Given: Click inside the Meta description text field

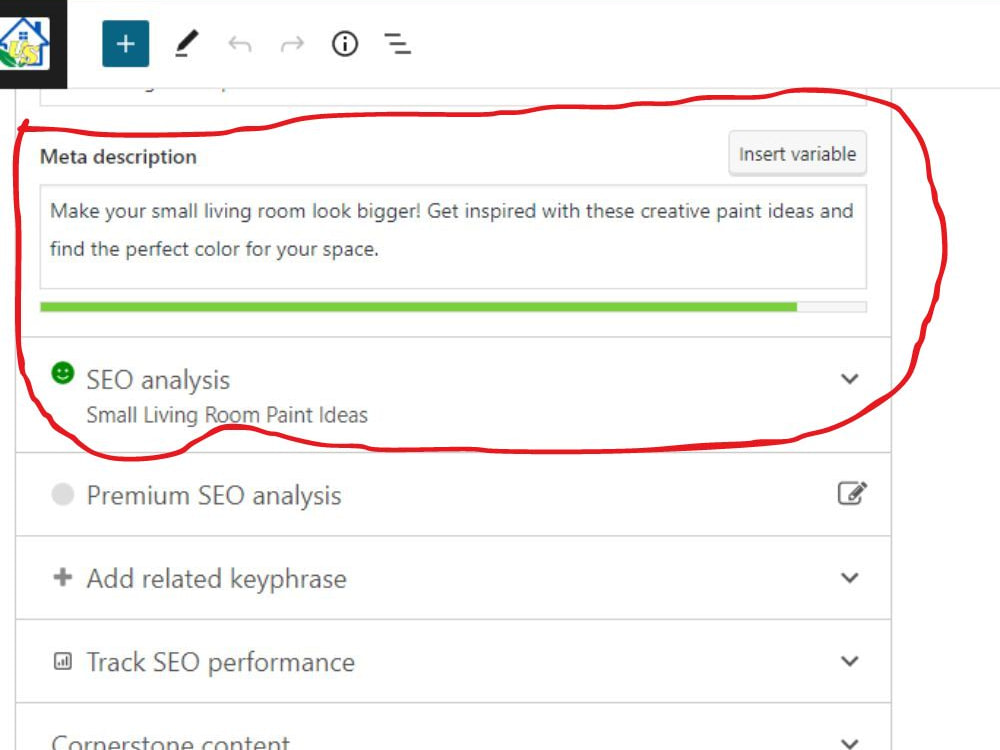Looking at the screenshot, I should (x=453, y=237).
